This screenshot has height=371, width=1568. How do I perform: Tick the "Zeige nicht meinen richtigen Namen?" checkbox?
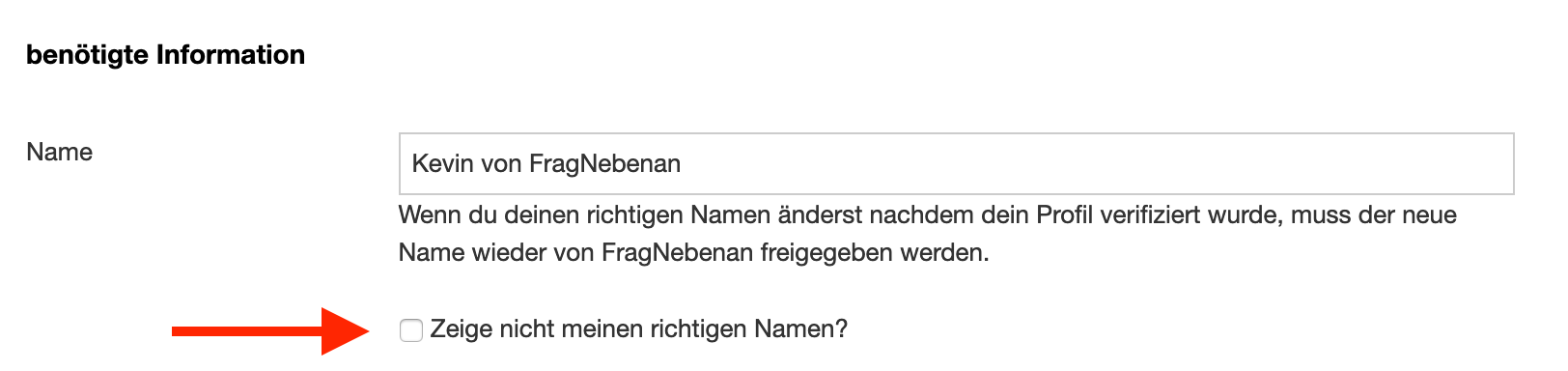click(x=411, y=330)
